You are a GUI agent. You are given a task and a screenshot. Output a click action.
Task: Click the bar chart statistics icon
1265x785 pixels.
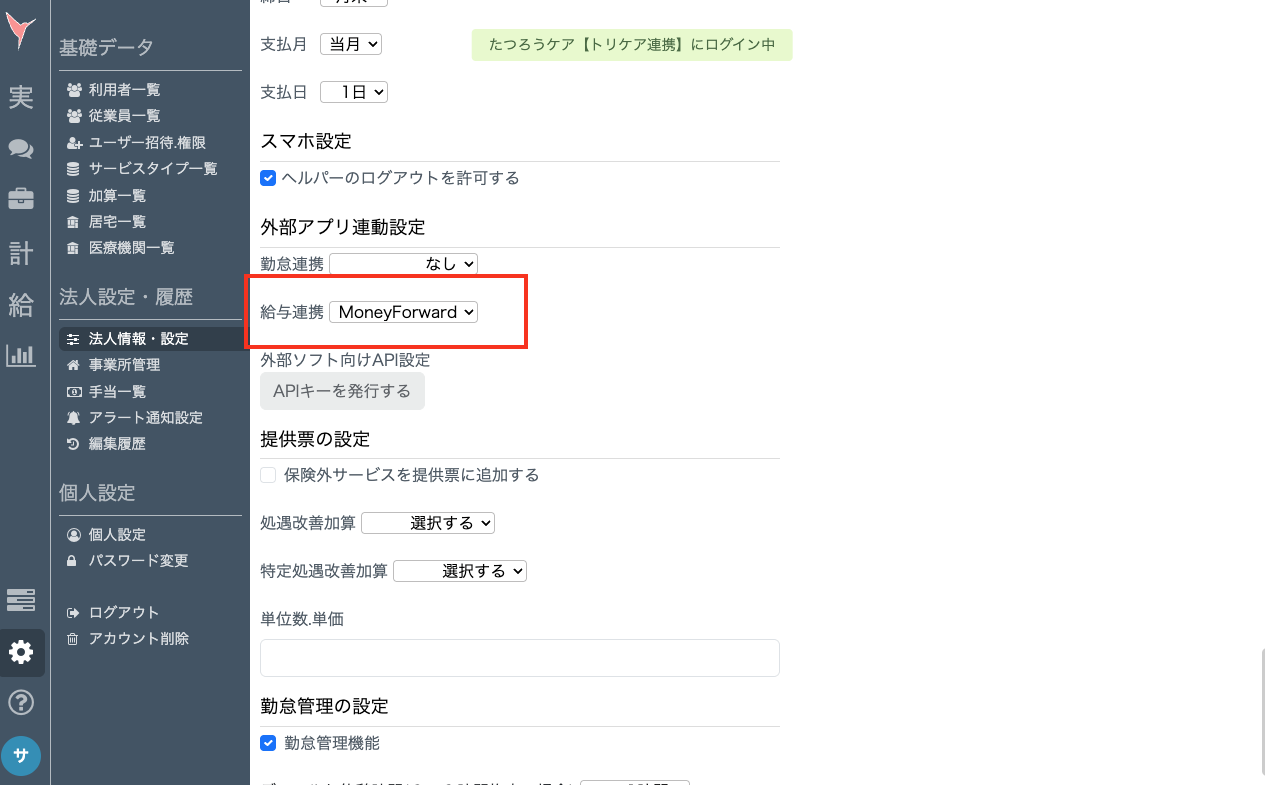(21, 355)
